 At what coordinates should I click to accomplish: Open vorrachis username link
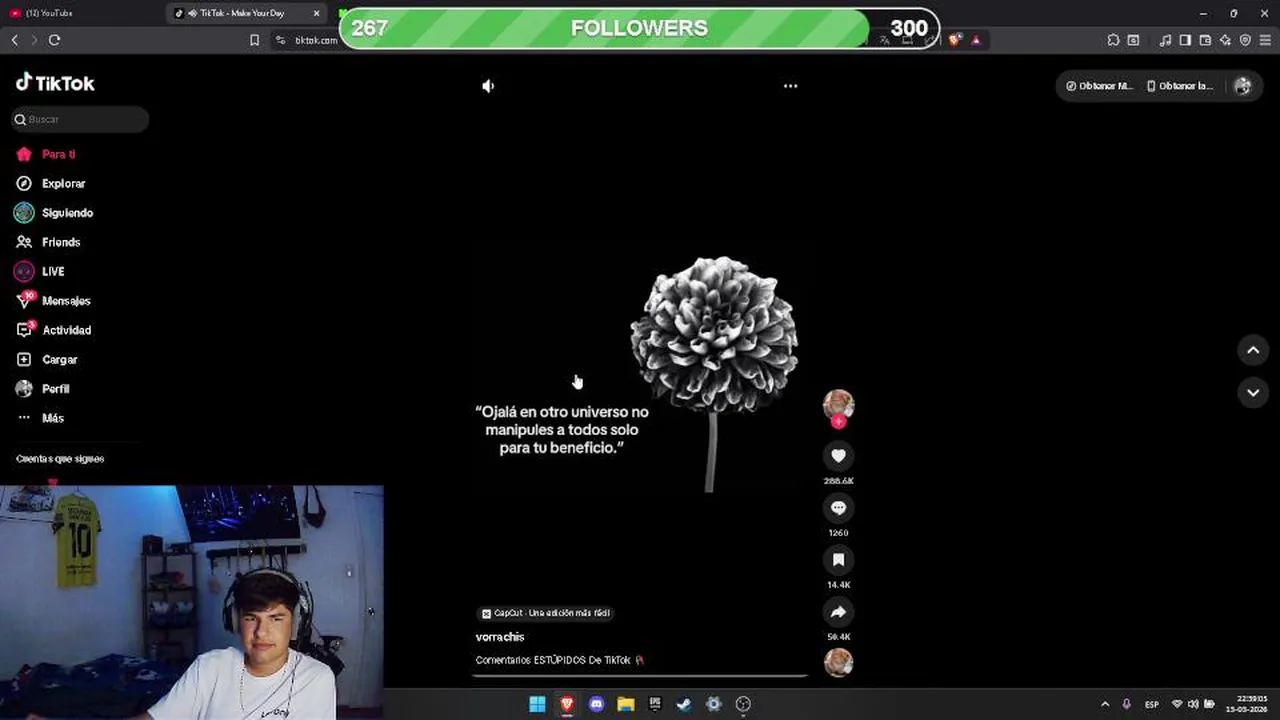point(500,637)
